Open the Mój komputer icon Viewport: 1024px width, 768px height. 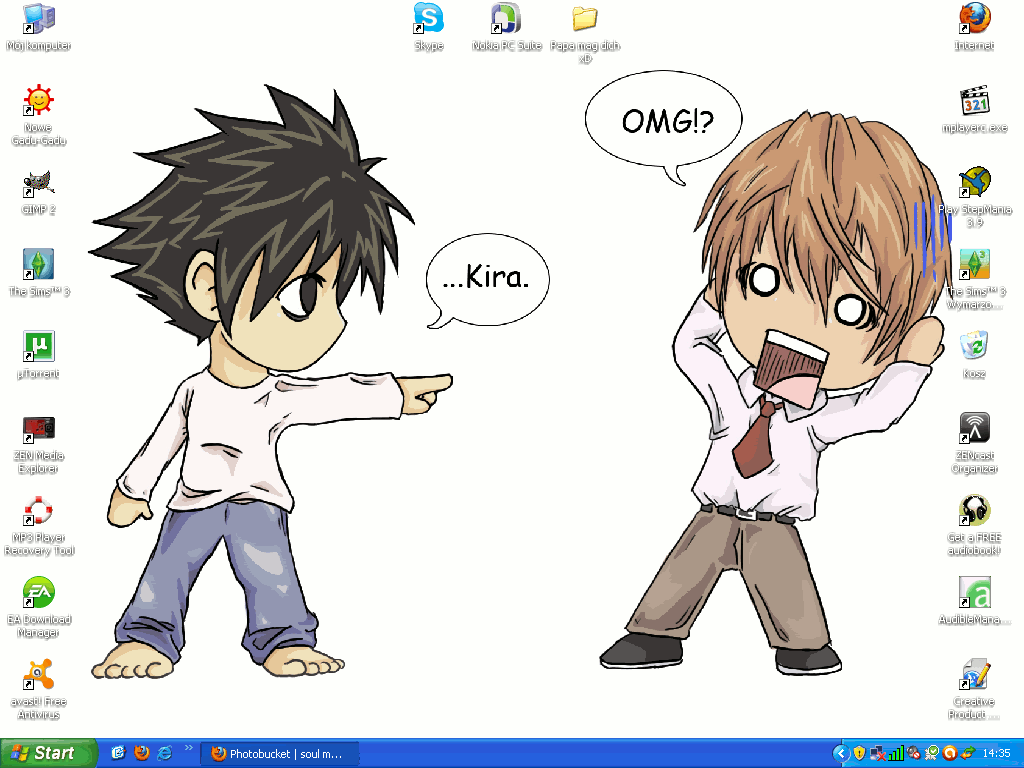38,18
